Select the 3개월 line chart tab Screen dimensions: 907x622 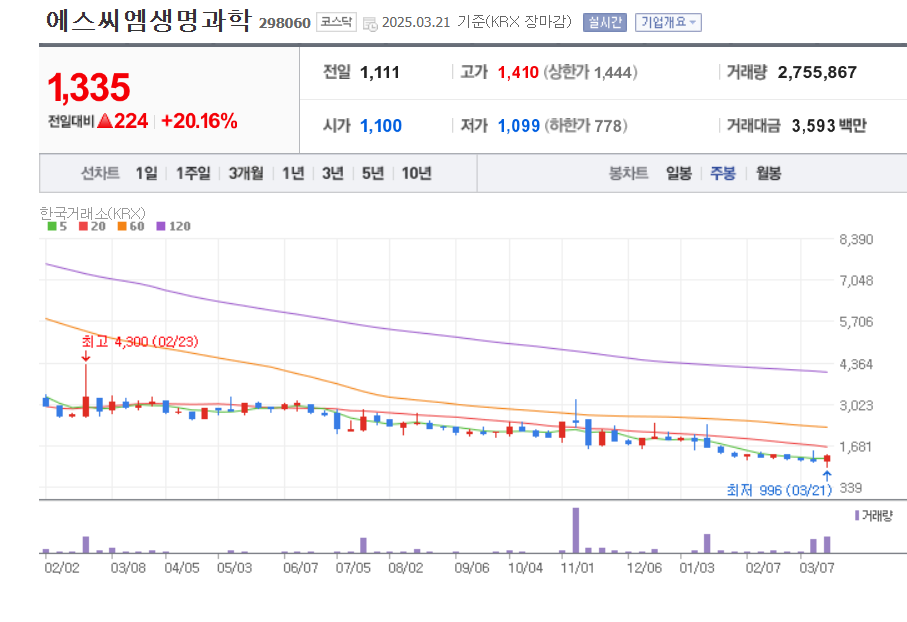point(246,173)
